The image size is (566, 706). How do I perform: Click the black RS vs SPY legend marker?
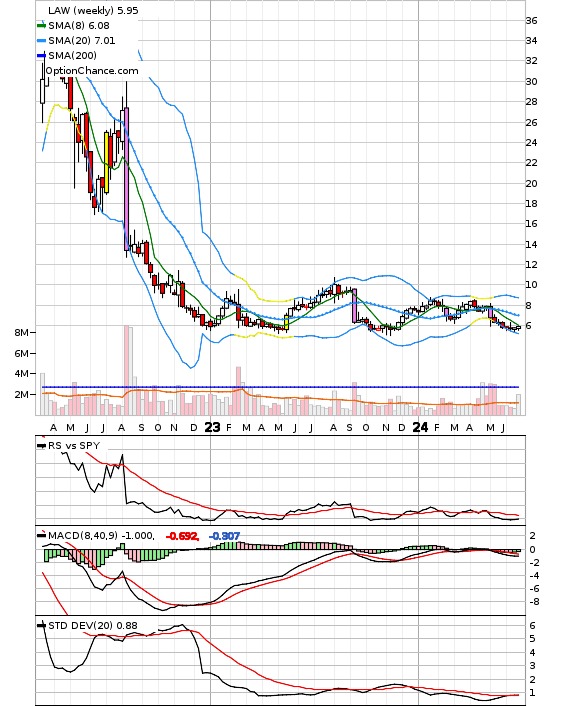[41, 446]
